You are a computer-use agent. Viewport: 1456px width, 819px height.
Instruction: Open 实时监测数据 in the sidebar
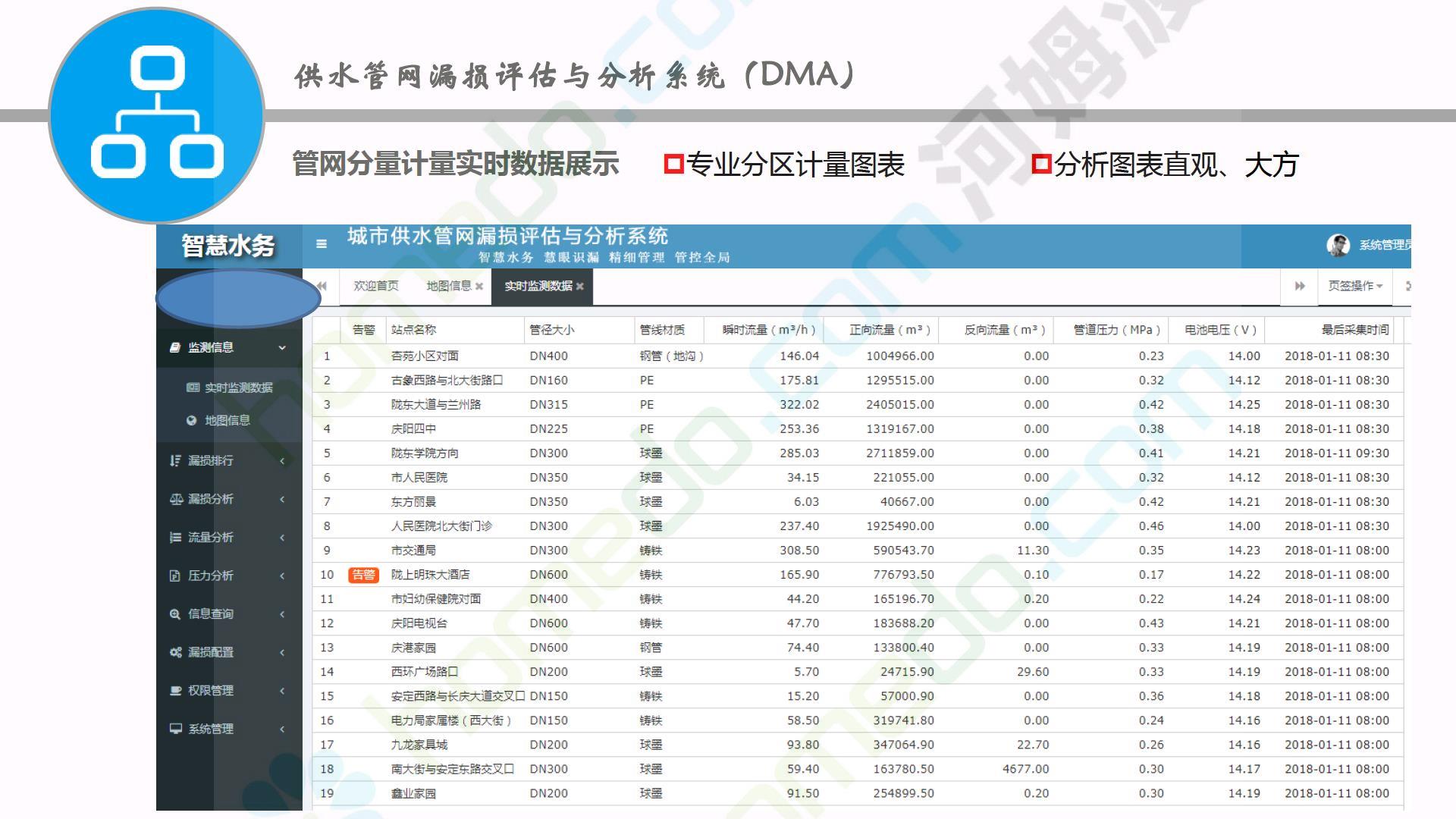229,388
